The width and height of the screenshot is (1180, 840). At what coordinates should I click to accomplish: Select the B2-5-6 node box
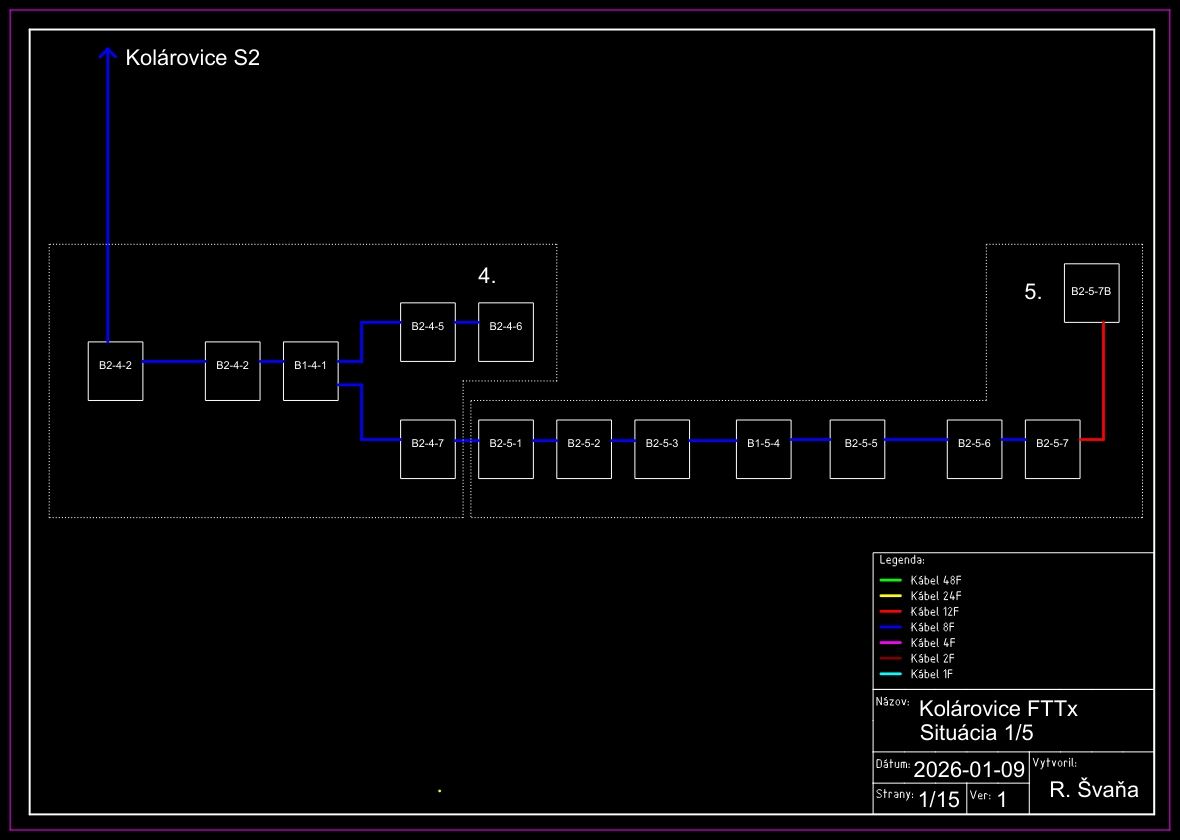(x=974, y=449)
